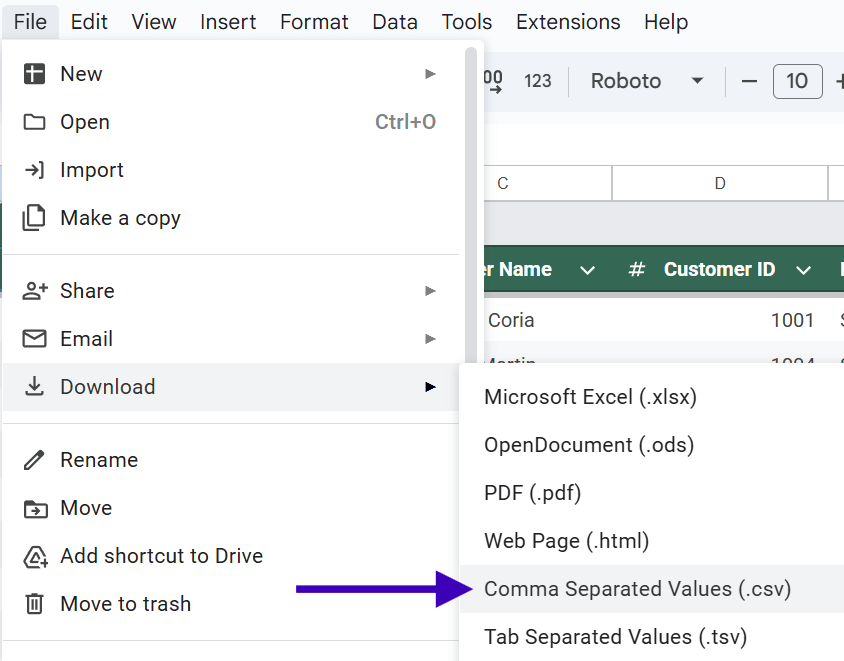Click the Import arrow icon
Screen dimensions: 844x661
click(x=34, y=170)
